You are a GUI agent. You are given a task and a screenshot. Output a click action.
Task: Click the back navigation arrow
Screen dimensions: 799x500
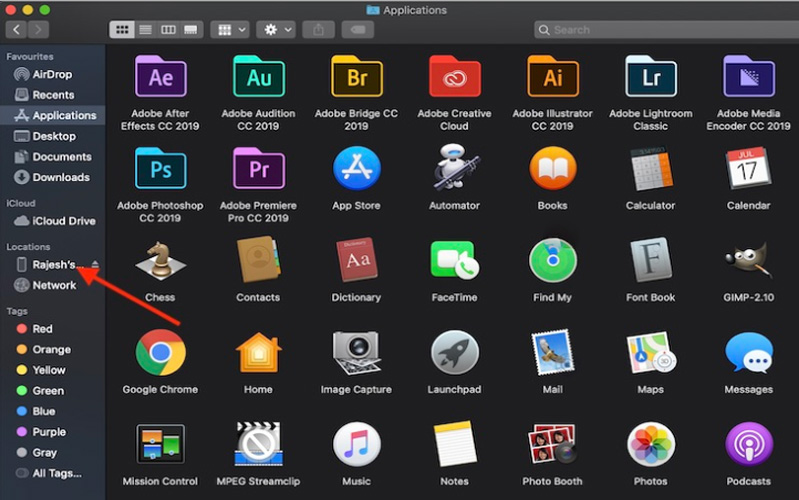pyautogui.click(x=17, y=30)
